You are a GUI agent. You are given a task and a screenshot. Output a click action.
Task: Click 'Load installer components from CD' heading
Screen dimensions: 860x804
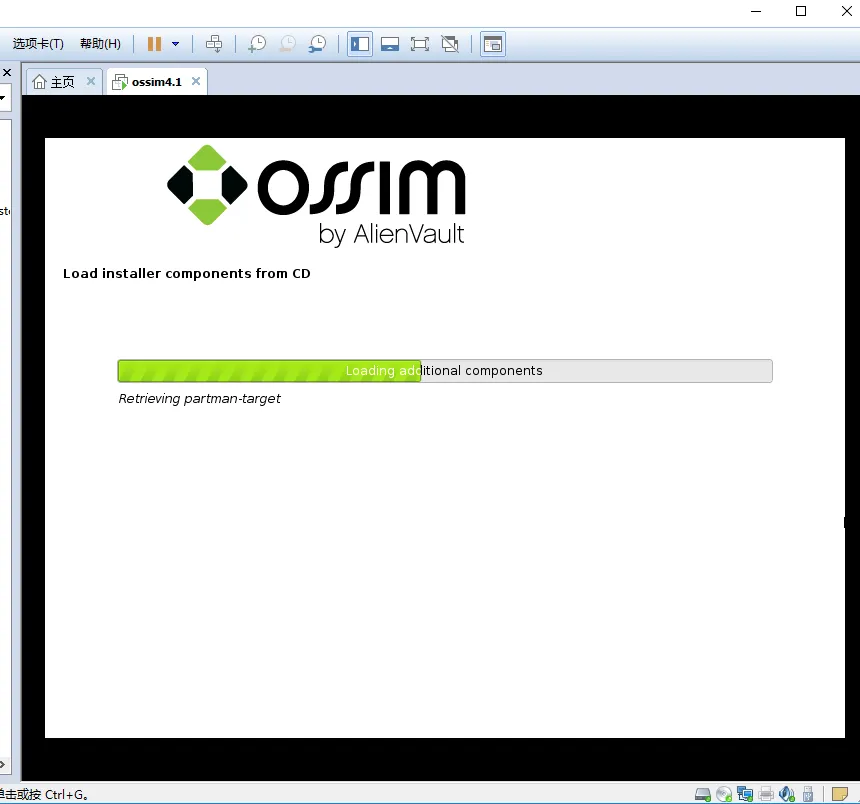186,274
